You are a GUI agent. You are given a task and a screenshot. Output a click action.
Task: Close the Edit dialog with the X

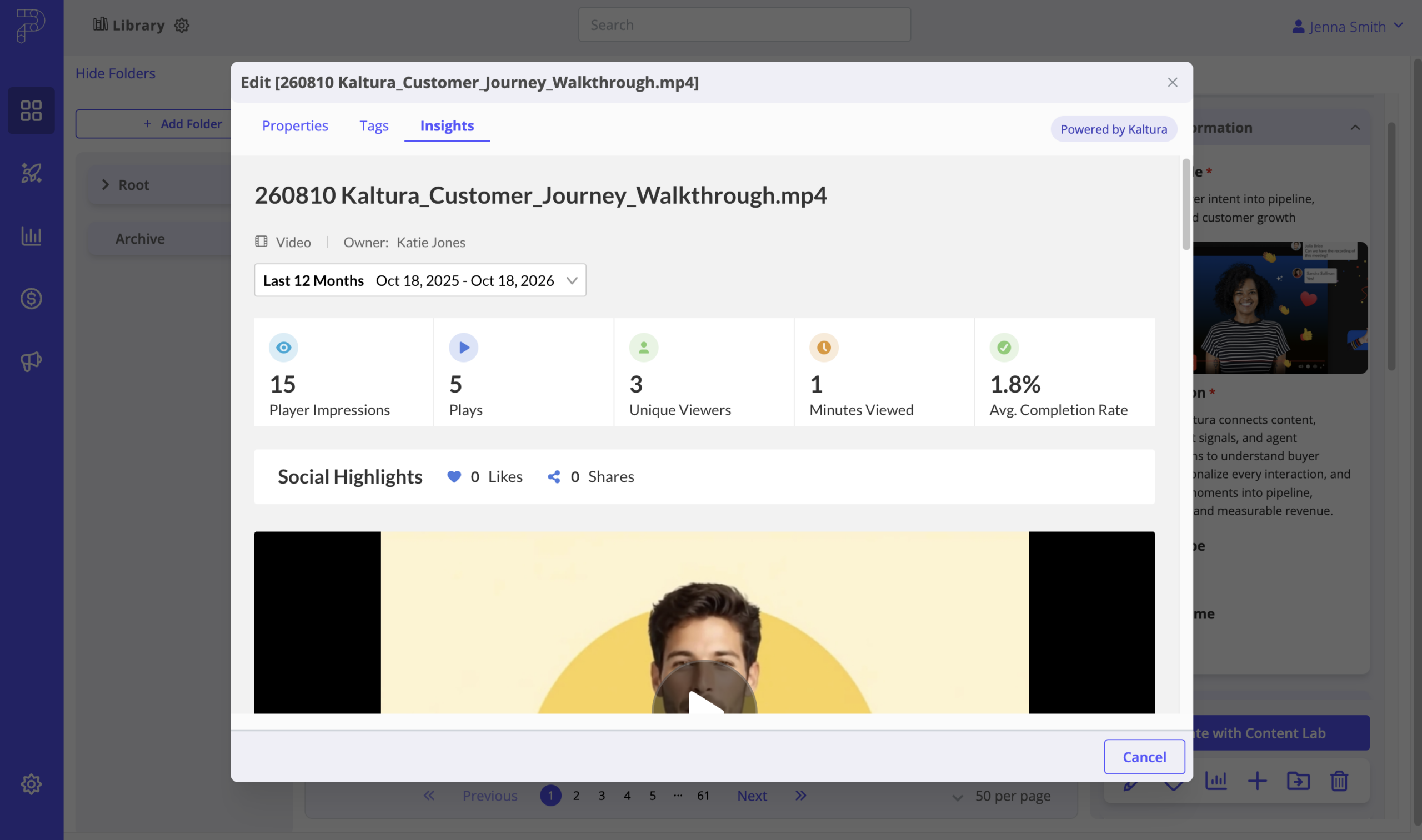[x=1172, y=83]
